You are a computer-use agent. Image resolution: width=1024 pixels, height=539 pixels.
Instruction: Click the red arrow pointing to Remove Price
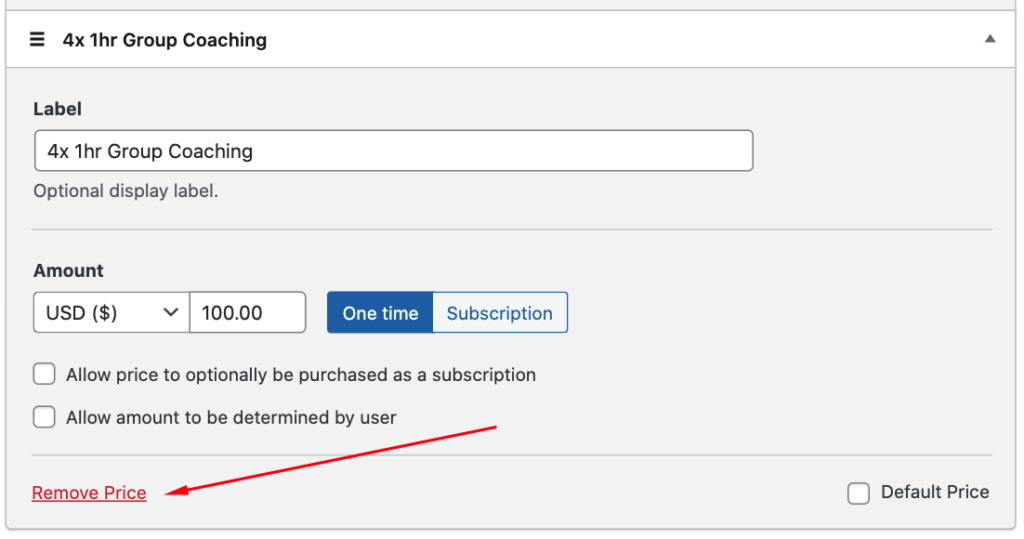click(x=330, y=459)
